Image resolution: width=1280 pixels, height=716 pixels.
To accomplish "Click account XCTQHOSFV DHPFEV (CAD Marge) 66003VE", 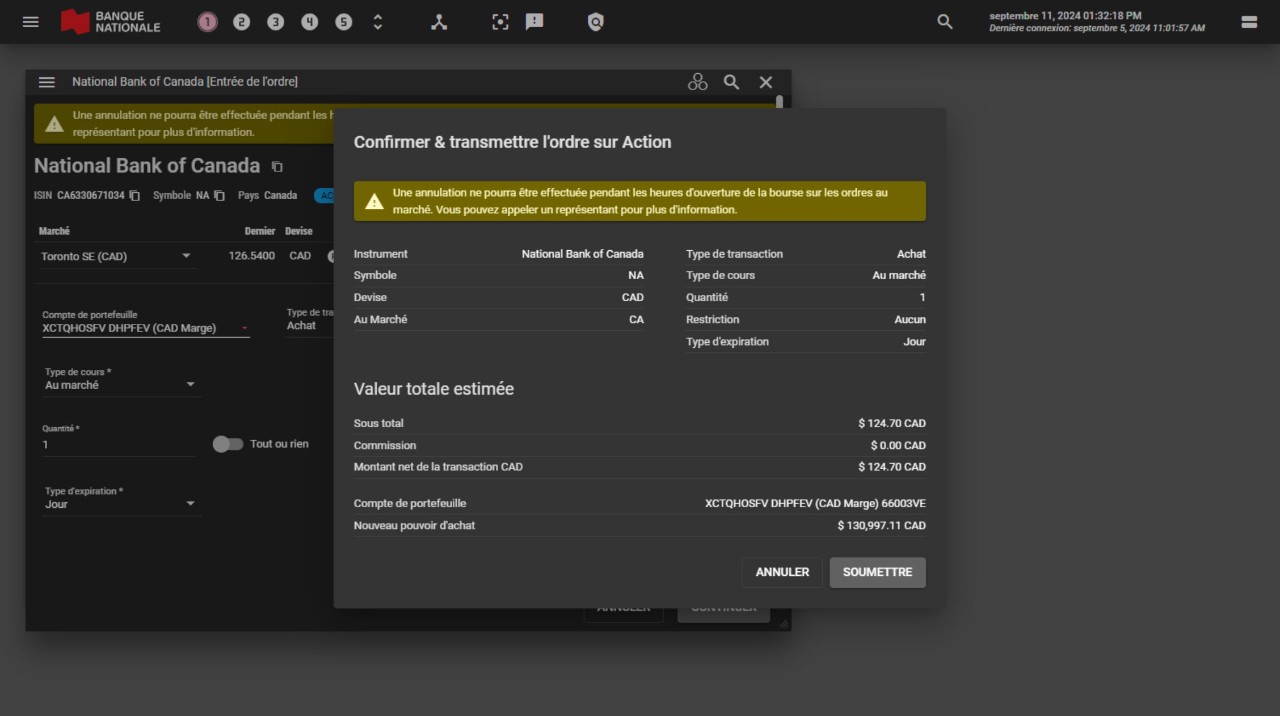I will [815, 503].
